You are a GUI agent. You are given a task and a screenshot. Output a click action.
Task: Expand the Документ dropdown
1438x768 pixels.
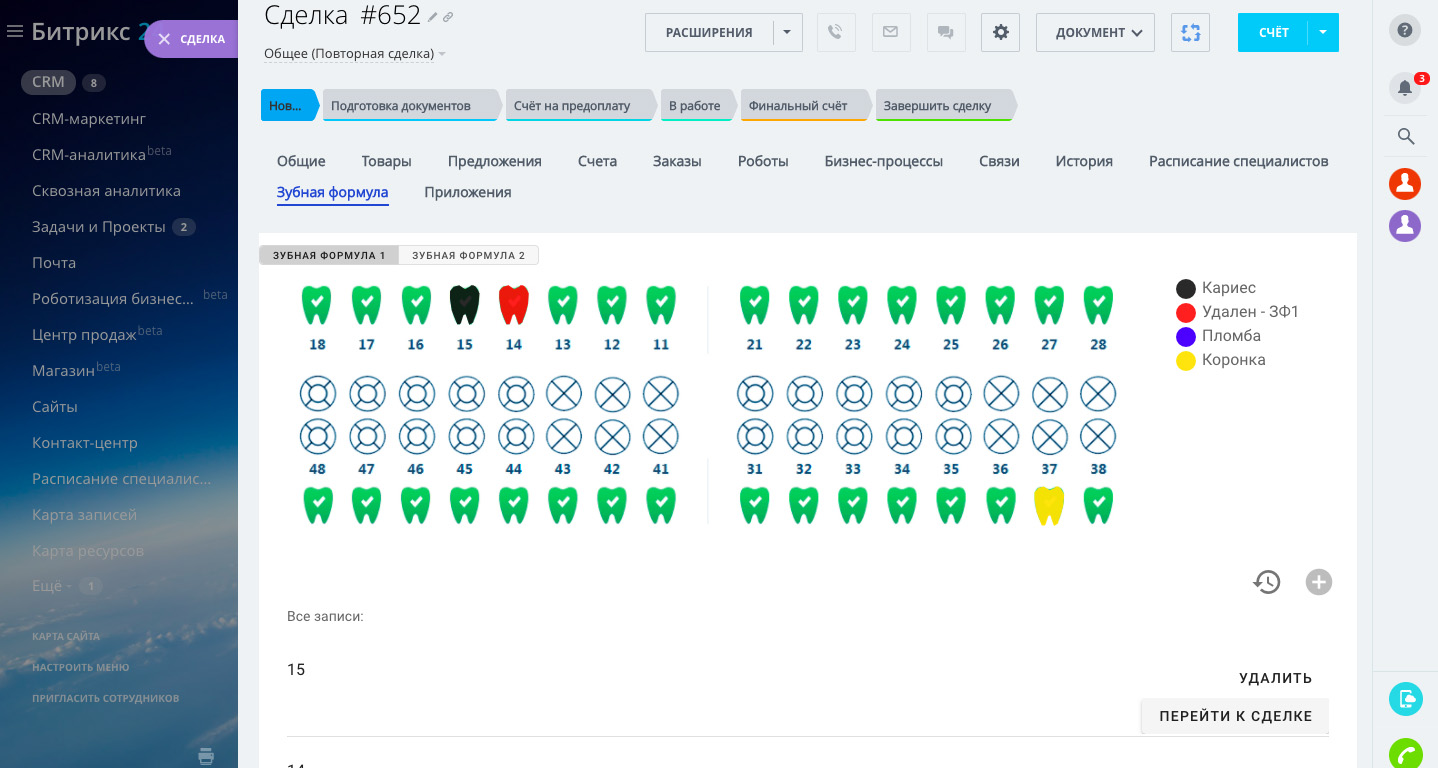coord(1095,32)
